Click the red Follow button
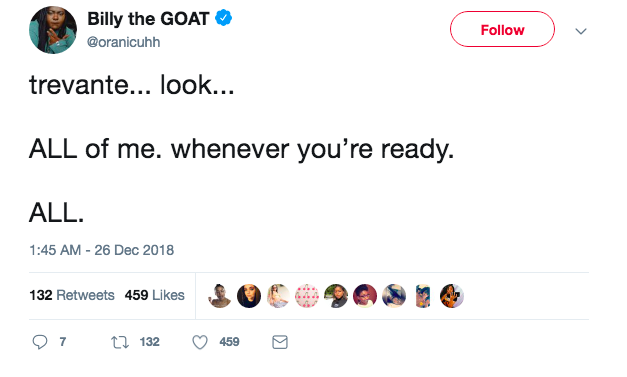The image size is (627, 377). (502, 29)
